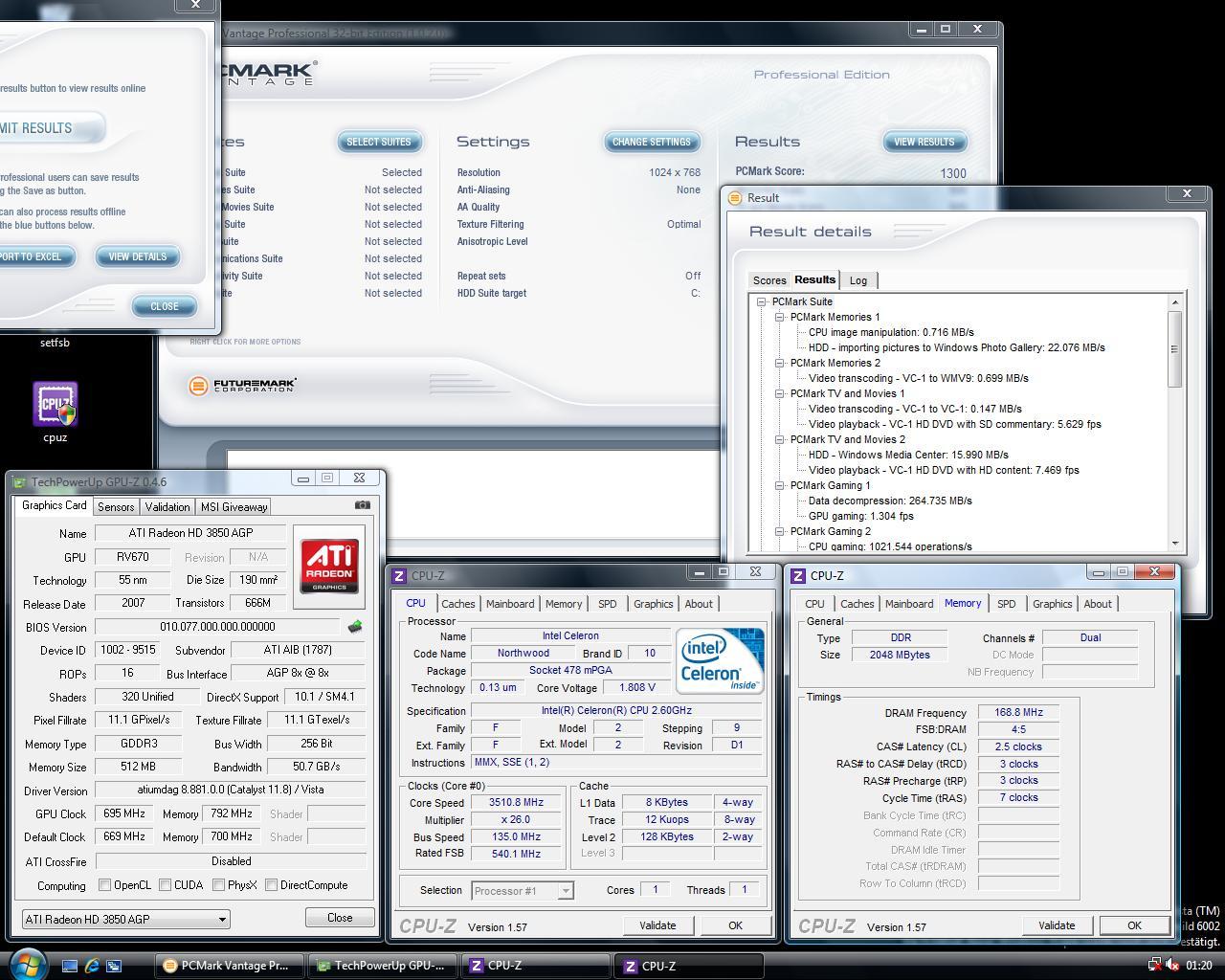Click the Close button in GPU-Z

click(340, 917)
